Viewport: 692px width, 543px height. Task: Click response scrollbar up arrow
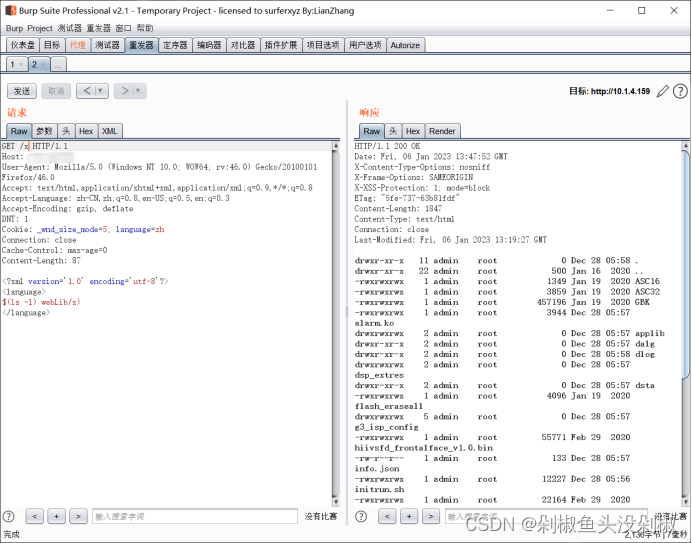[x=685, y=146]
